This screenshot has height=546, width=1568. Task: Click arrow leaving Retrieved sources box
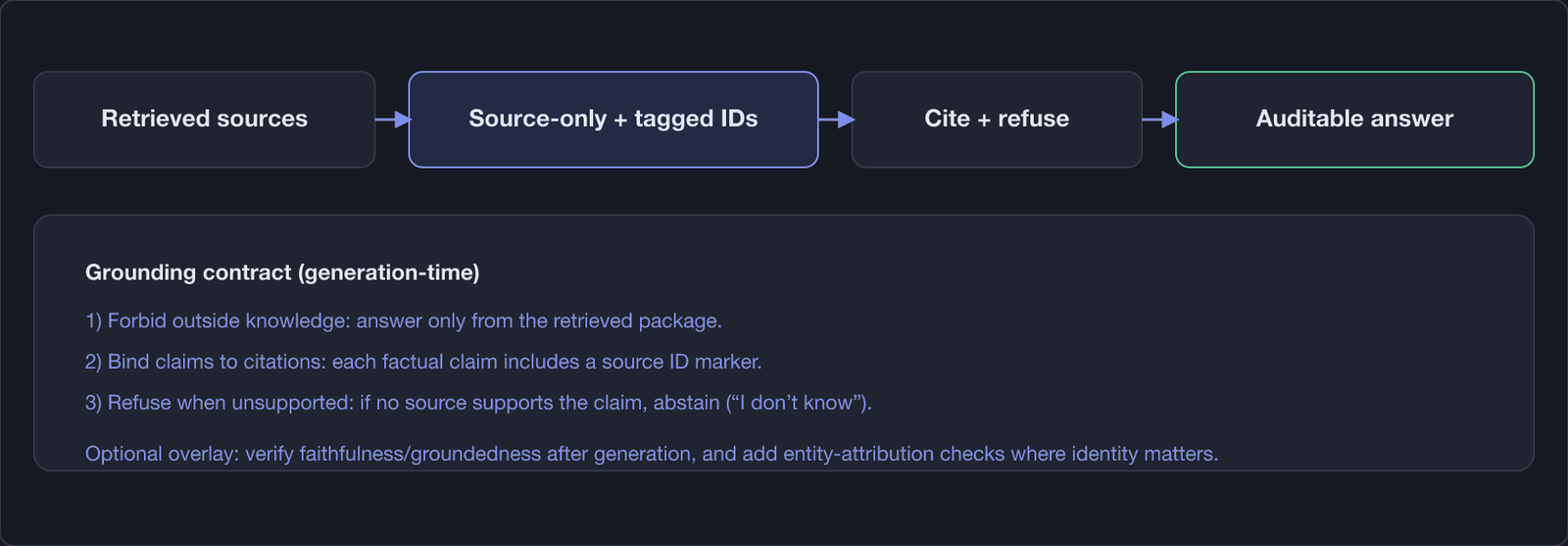(x=393, y=120)
